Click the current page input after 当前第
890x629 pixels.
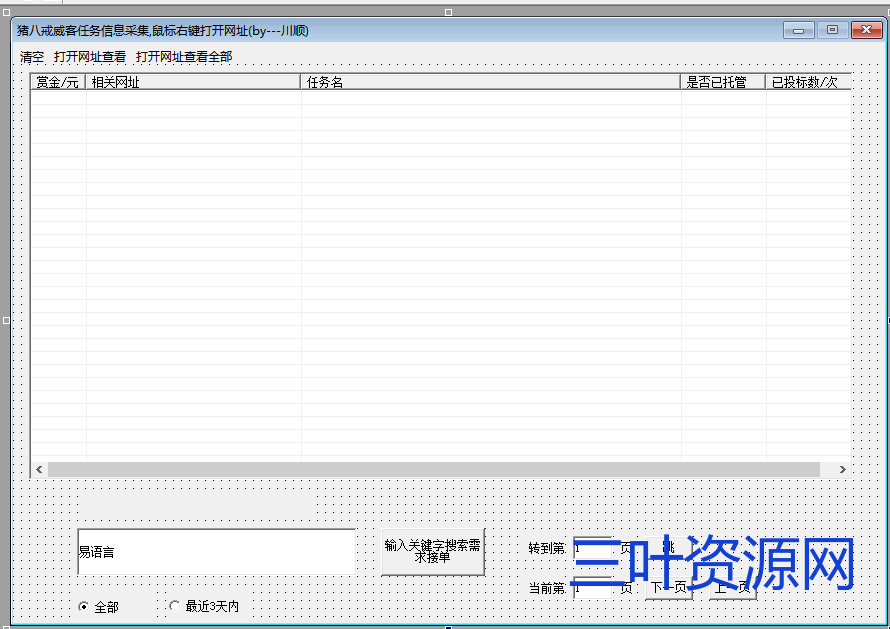pos(595,589)
